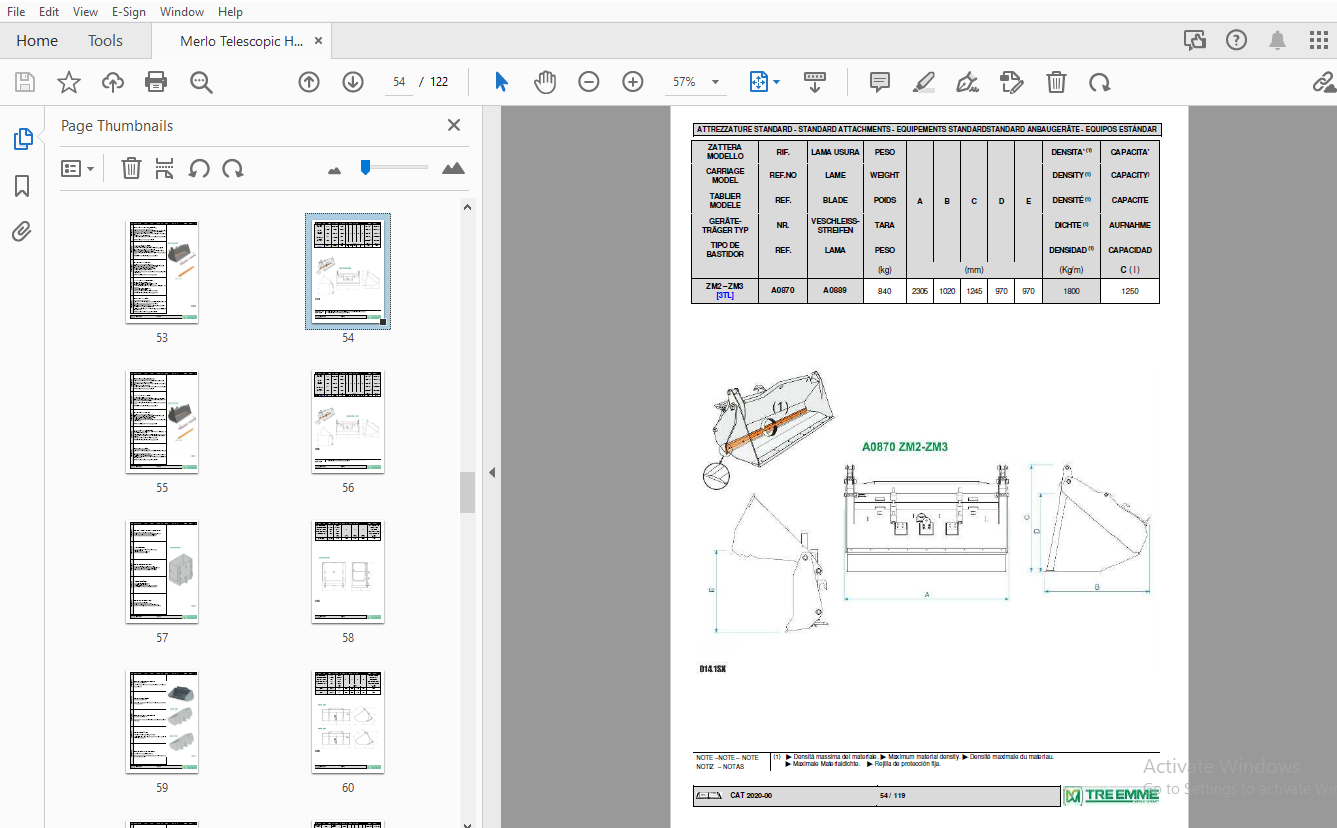Open the sign document pen tool
The width and height of the screenshot is (1337, 828).
968,82
